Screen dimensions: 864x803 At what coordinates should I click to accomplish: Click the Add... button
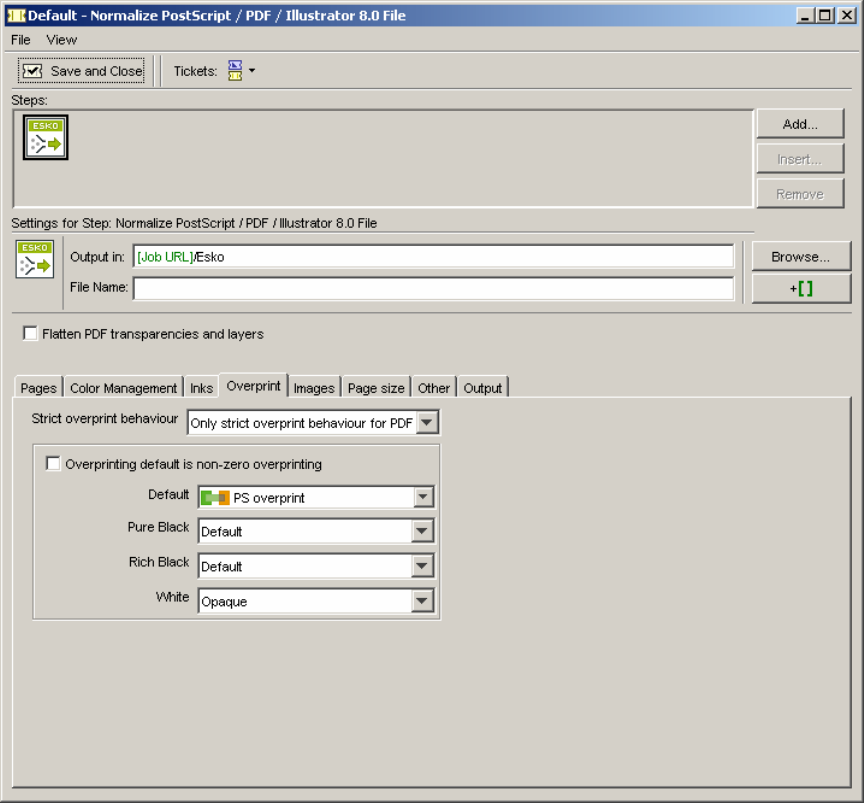[x=800, y=124]
